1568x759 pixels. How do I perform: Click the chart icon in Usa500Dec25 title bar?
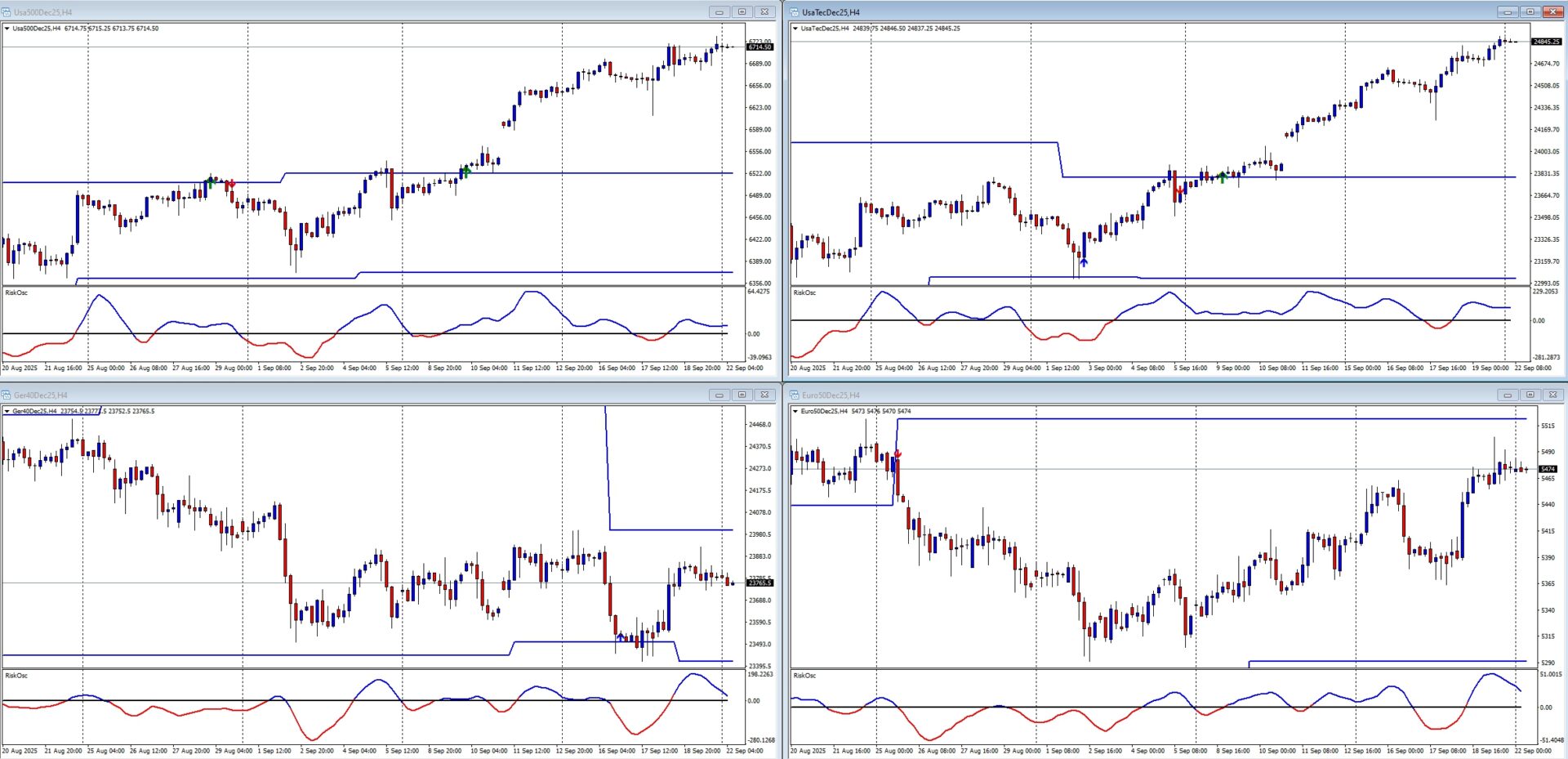click(x=7, y=12)
